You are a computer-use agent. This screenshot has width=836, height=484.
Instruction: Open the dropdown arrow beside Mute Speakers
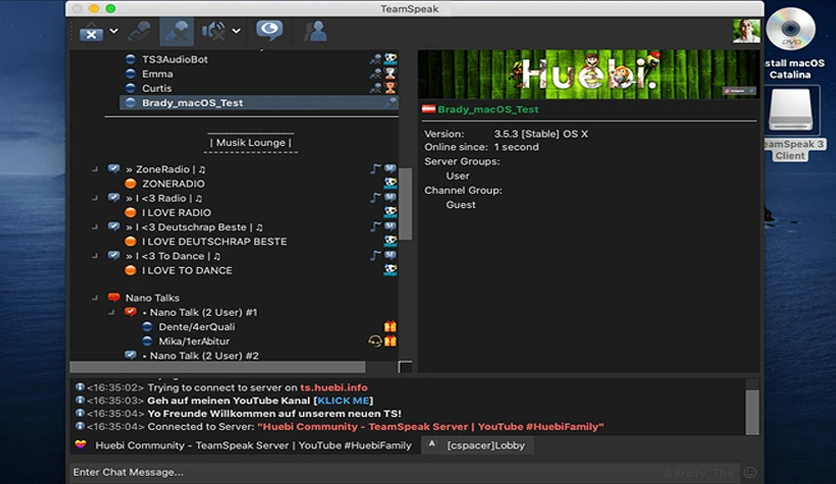[x=236, y=31]
